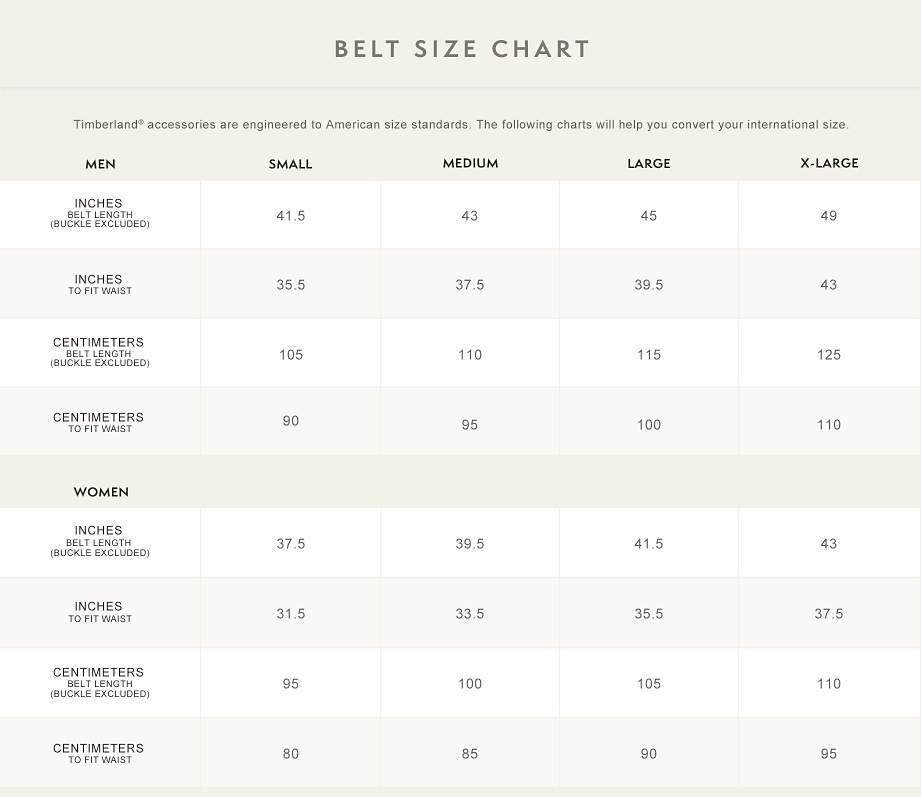921x797 pixels.
Task: Click the 125 centimeters cell
Action: pos(829,355)
